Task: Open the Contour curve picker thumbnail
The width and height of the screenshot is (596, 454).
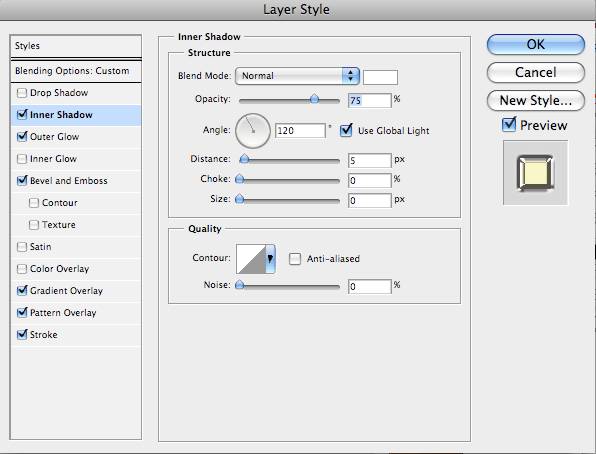Action: click(x=251, y=259)
